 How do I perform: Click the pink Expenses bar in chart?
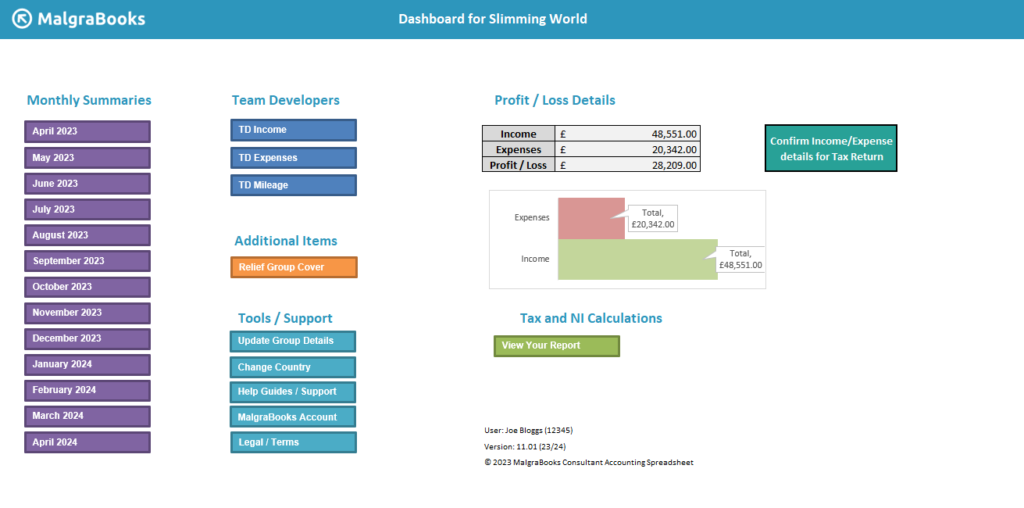click(x=591, y=218)
